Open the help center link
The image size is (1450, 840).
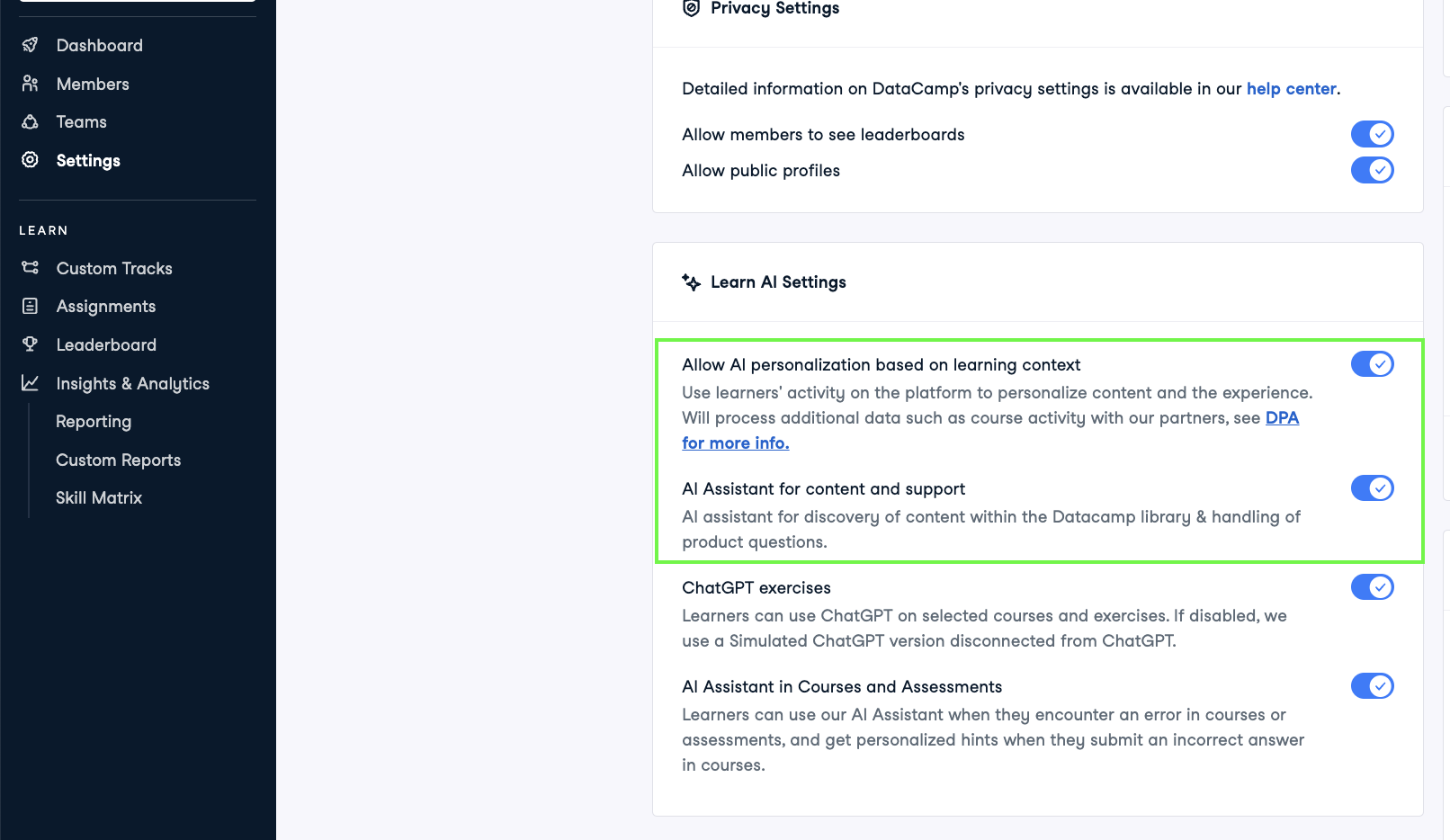(x=1291, y=89)
